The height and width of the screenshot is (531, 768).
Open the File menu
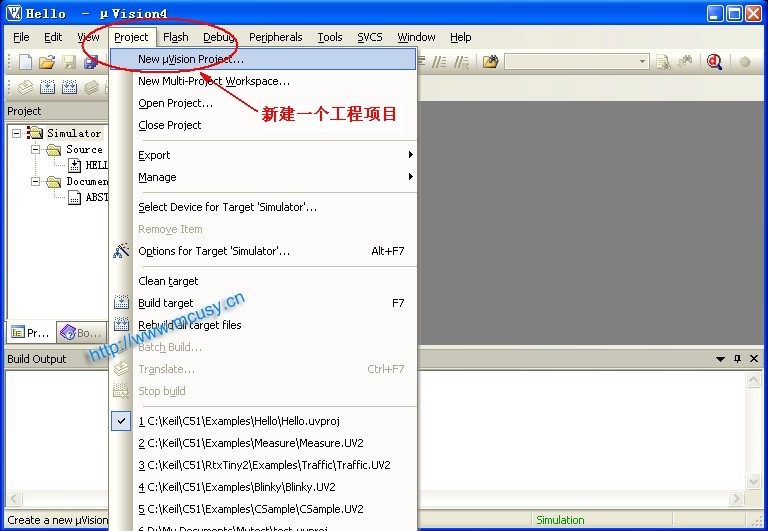click(x=21, y=37)
